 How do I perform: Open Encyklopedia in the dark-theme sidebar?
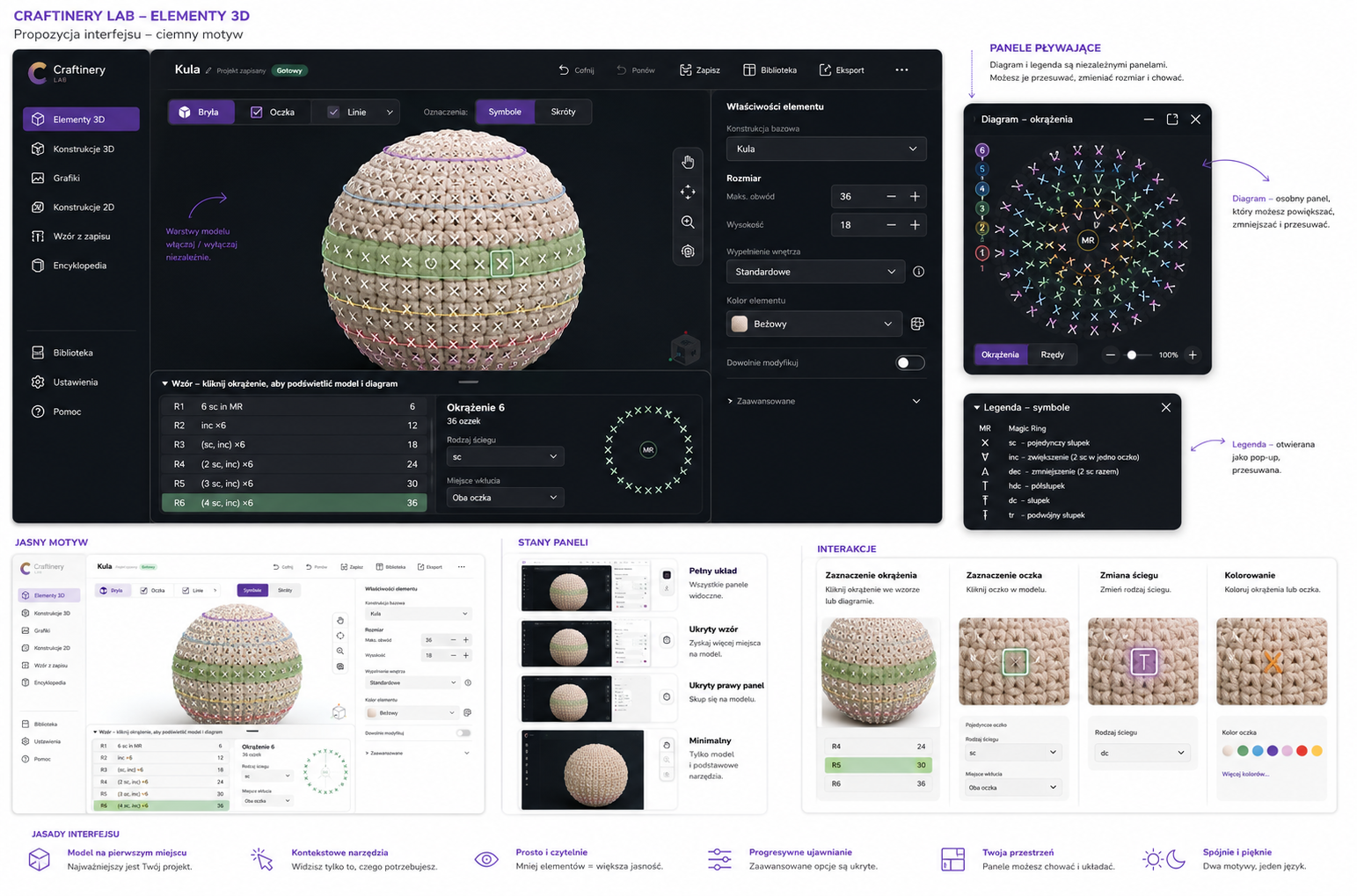80,266
